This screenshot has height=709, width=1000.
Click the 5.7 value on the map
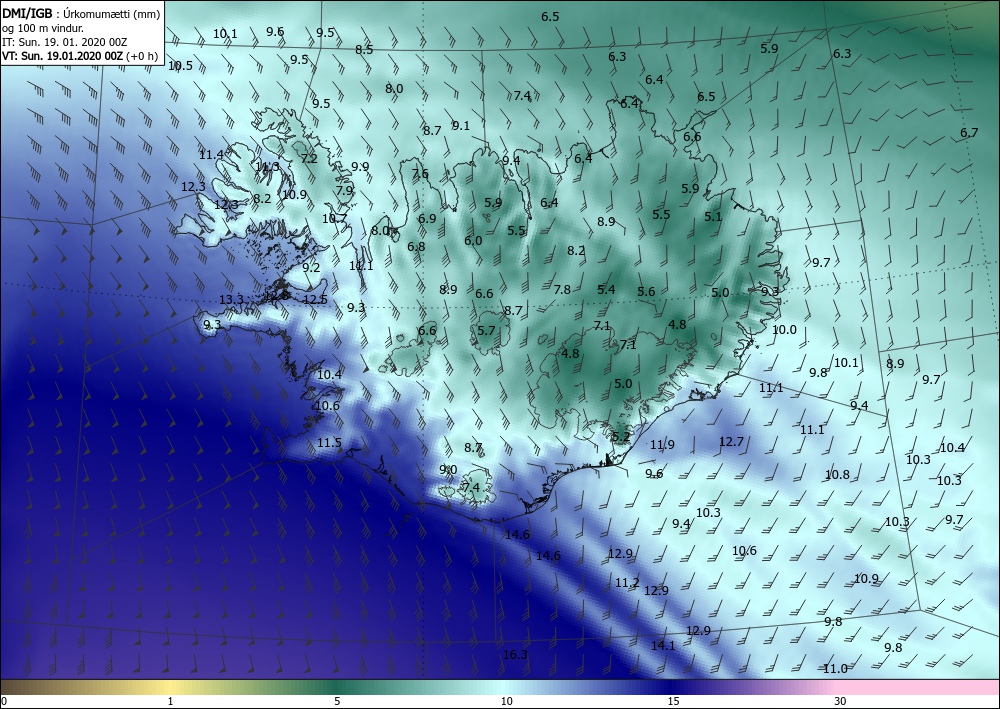(486, 330)
